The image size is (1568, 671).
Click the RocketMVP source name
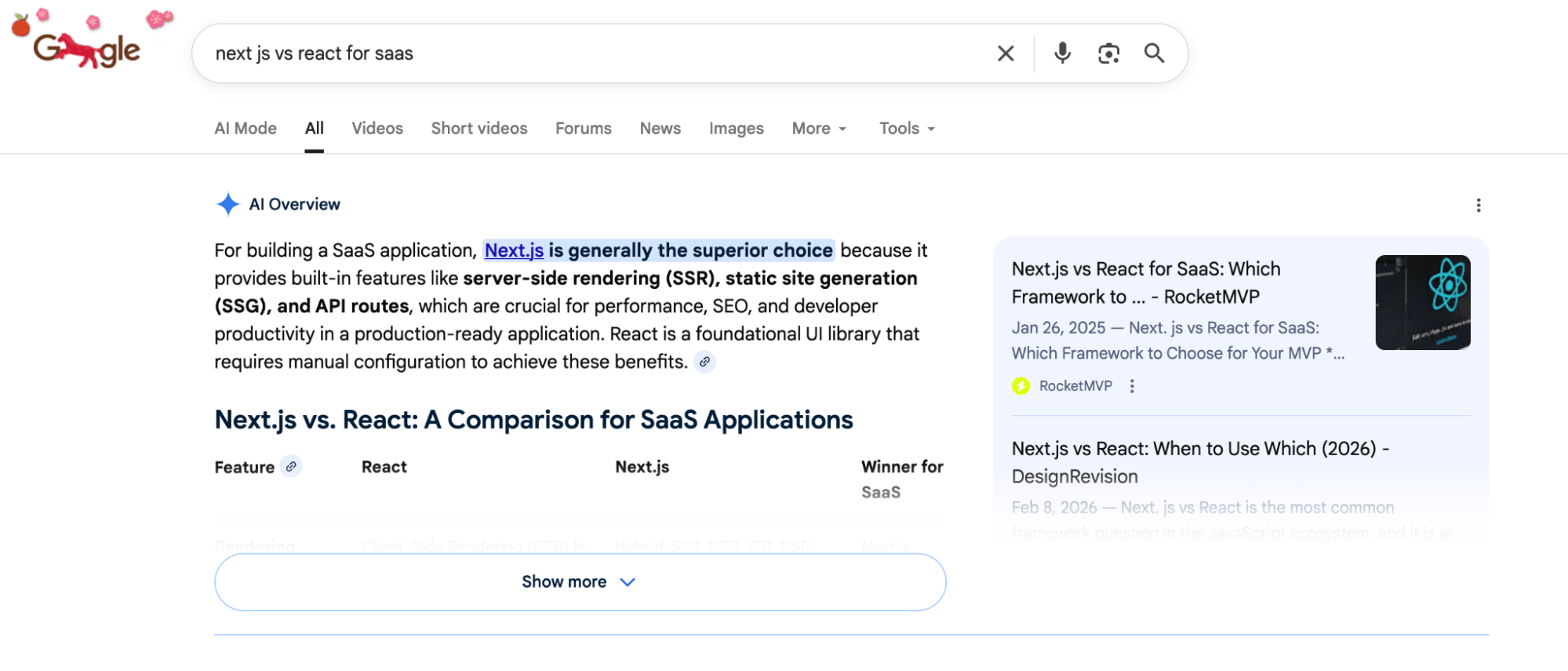click(1075, 386)
